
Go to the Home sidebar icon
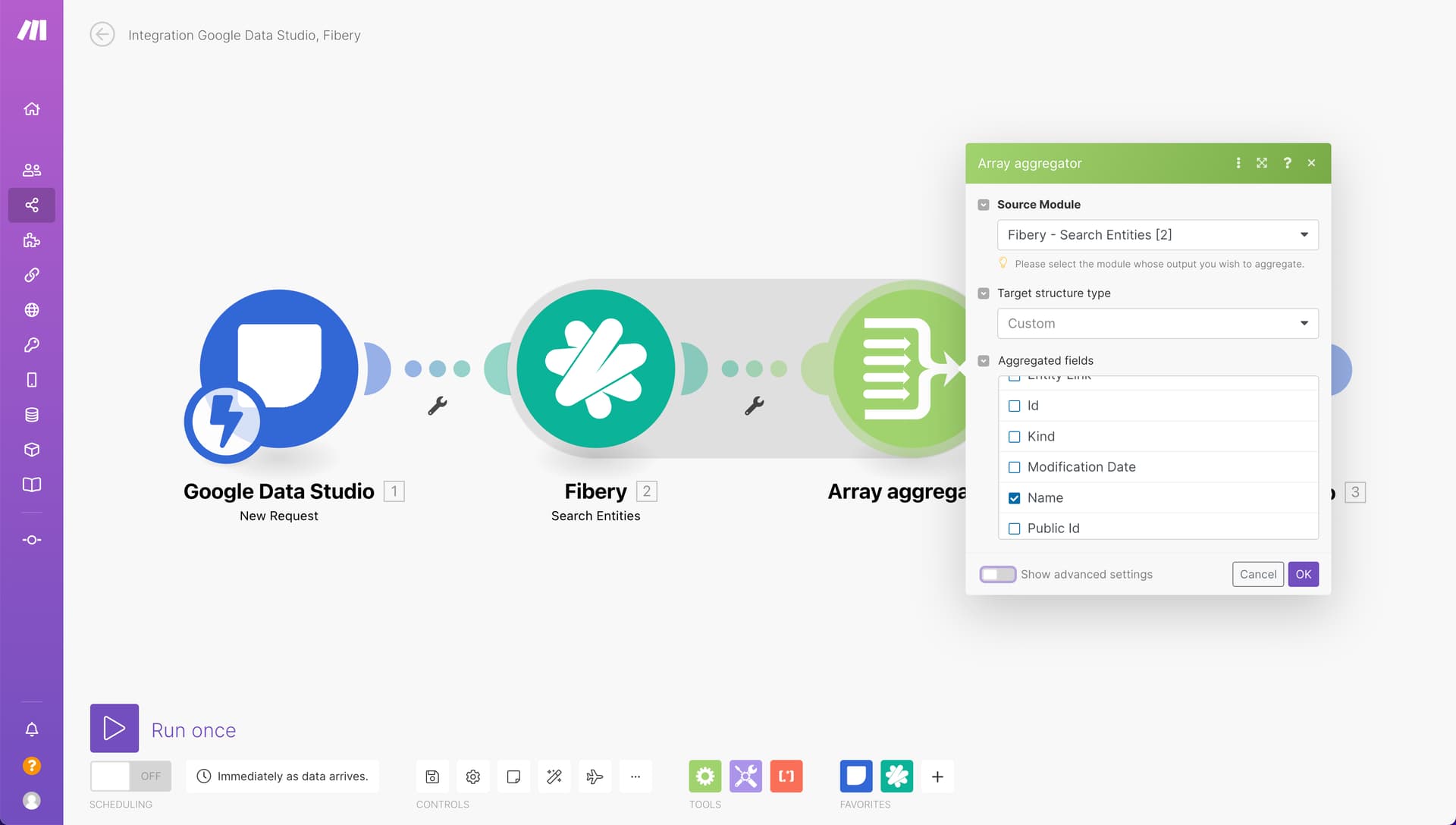point(32,109)
